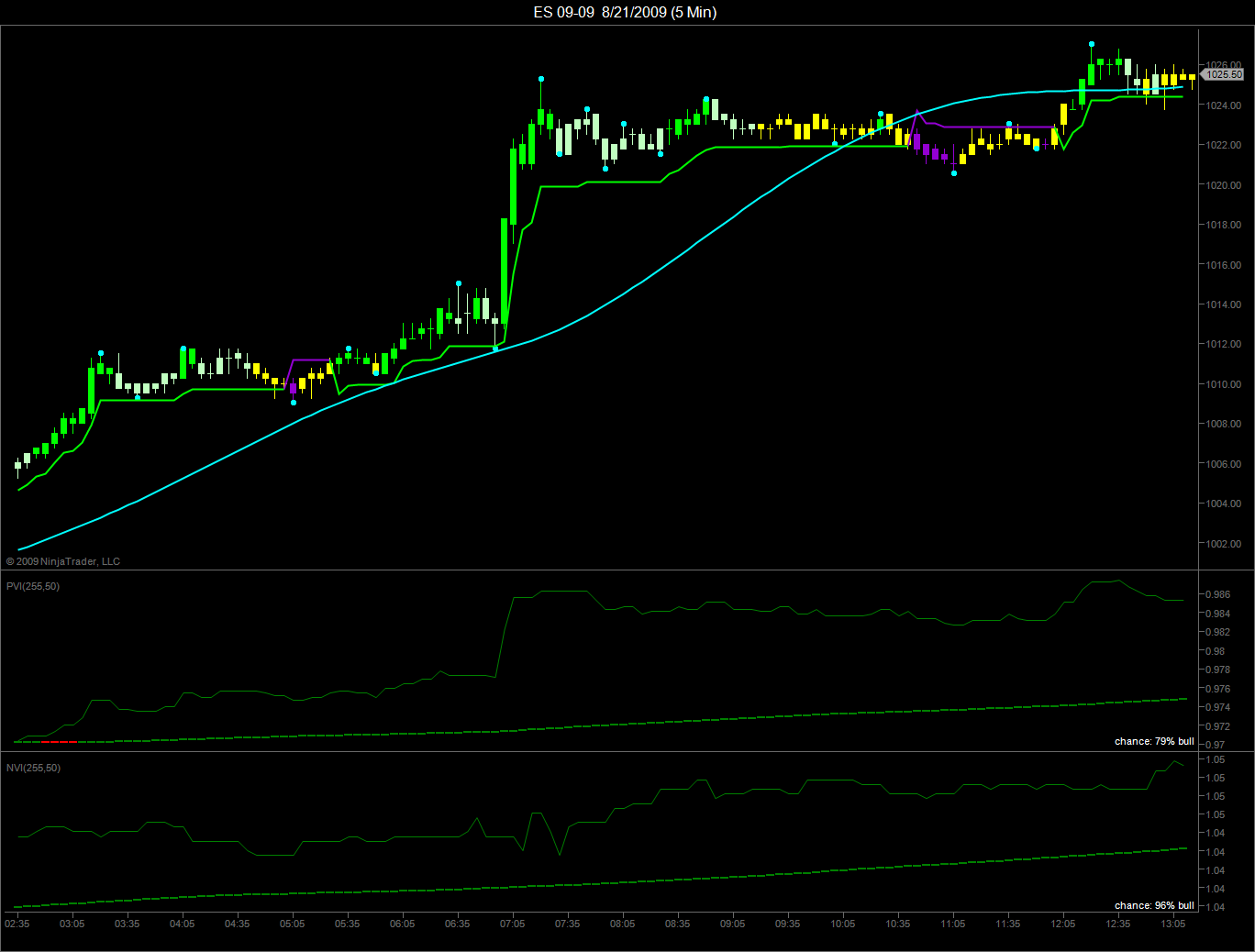Click the 11:05 time axis label
The image size is (1255, 952).
coord(953,924)
